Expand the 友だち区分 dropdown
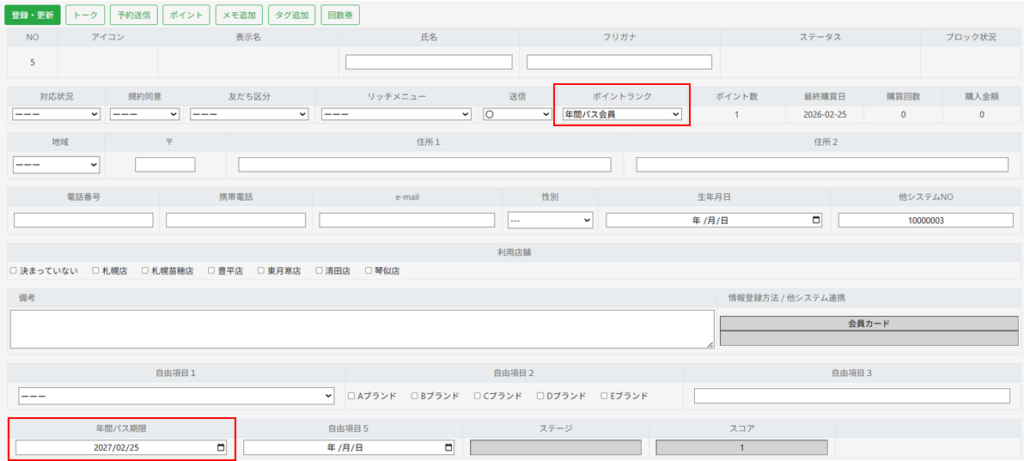The height and width of the screenshot is (461, 1024). tap(249, 114)
